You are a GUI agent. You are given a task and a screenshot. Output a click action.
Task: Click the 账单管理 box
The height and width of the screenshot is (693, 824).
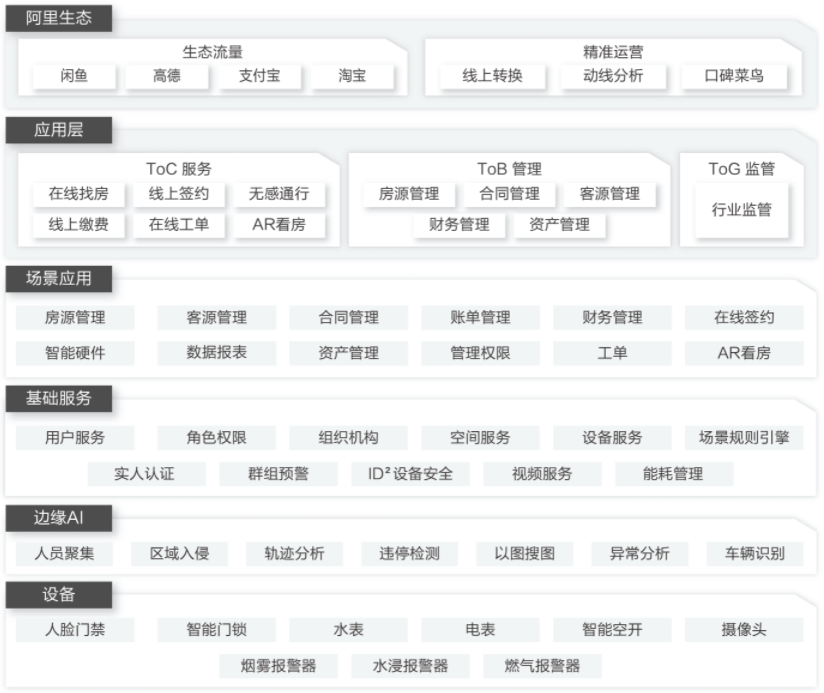pos(481,318)
